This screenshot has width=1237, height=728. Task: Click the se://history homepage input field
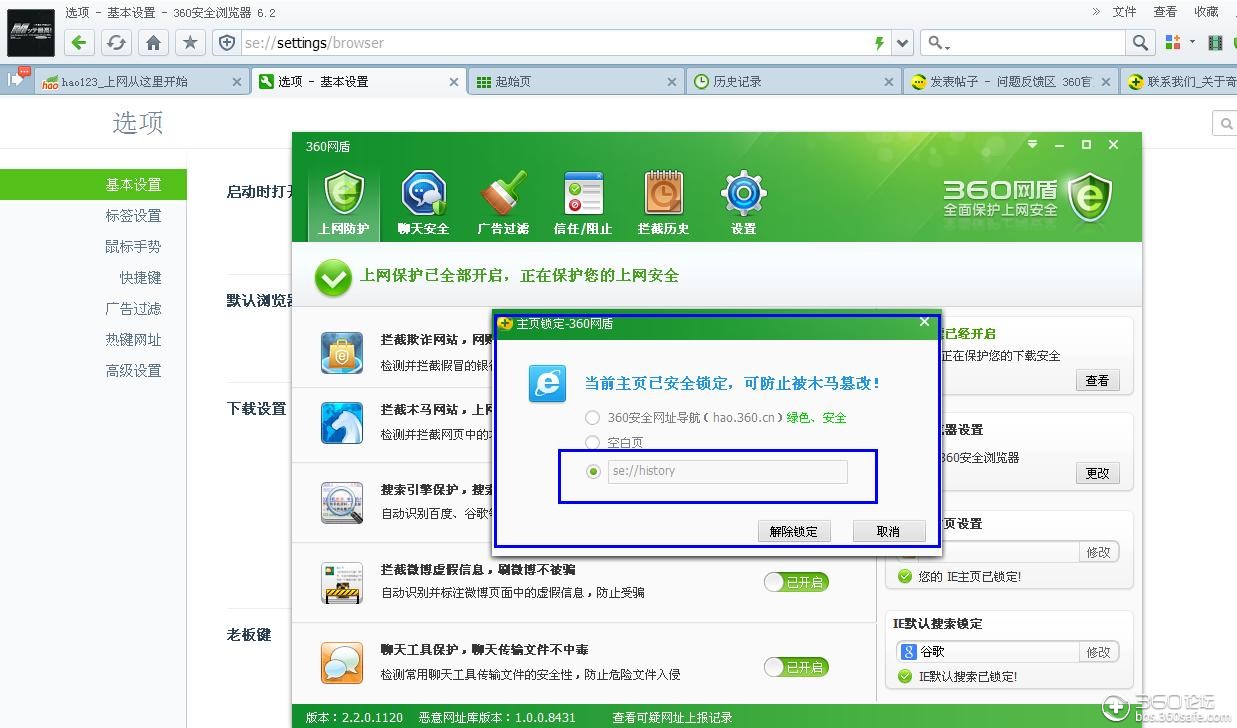point(727,471)
